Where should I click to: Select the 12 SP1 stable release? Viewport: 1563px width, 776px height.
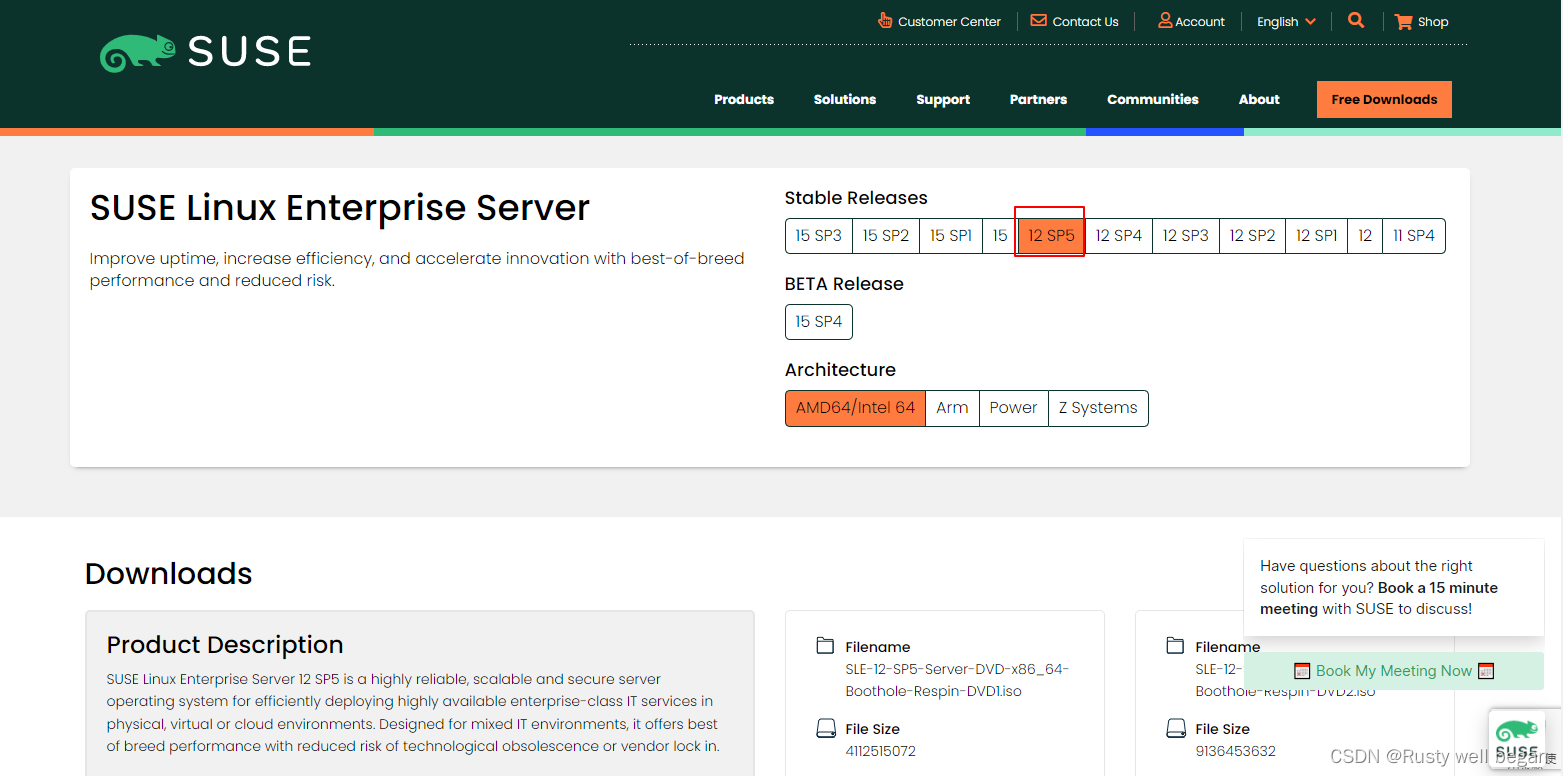click(1317, 236)
